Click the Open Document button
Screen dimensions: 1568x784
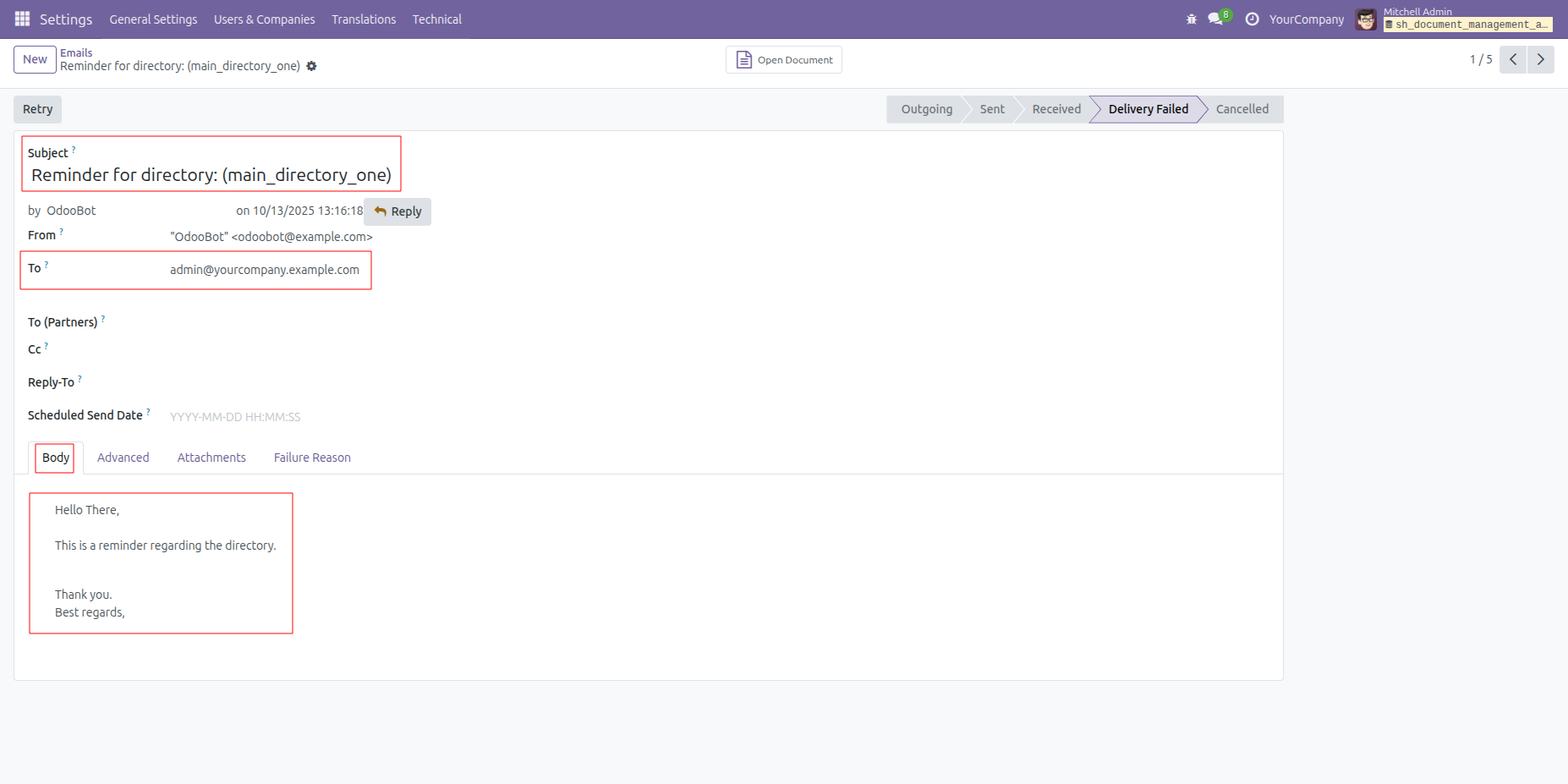tap(784, 60)
